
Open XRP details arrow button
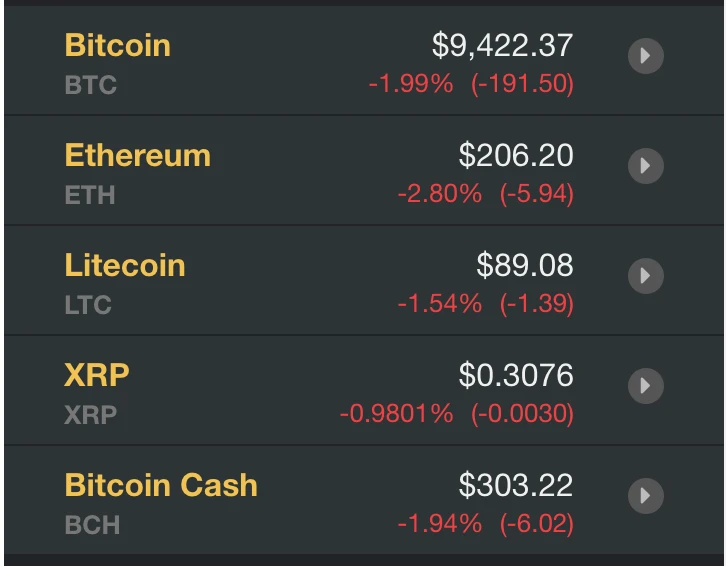(x=646, y=385)
